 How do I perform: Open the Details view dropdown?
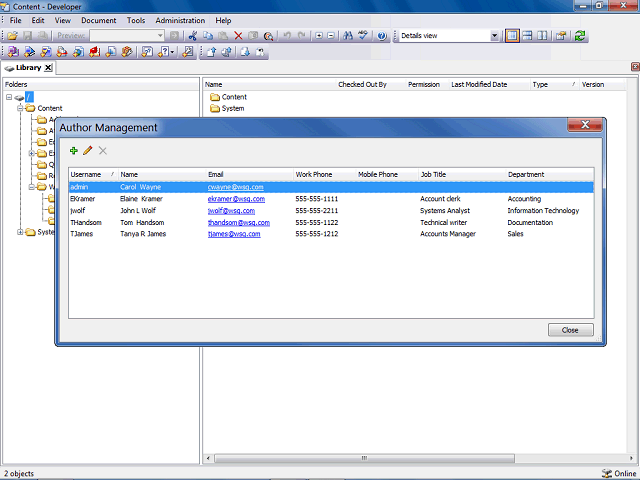click(x=494, y=36)
